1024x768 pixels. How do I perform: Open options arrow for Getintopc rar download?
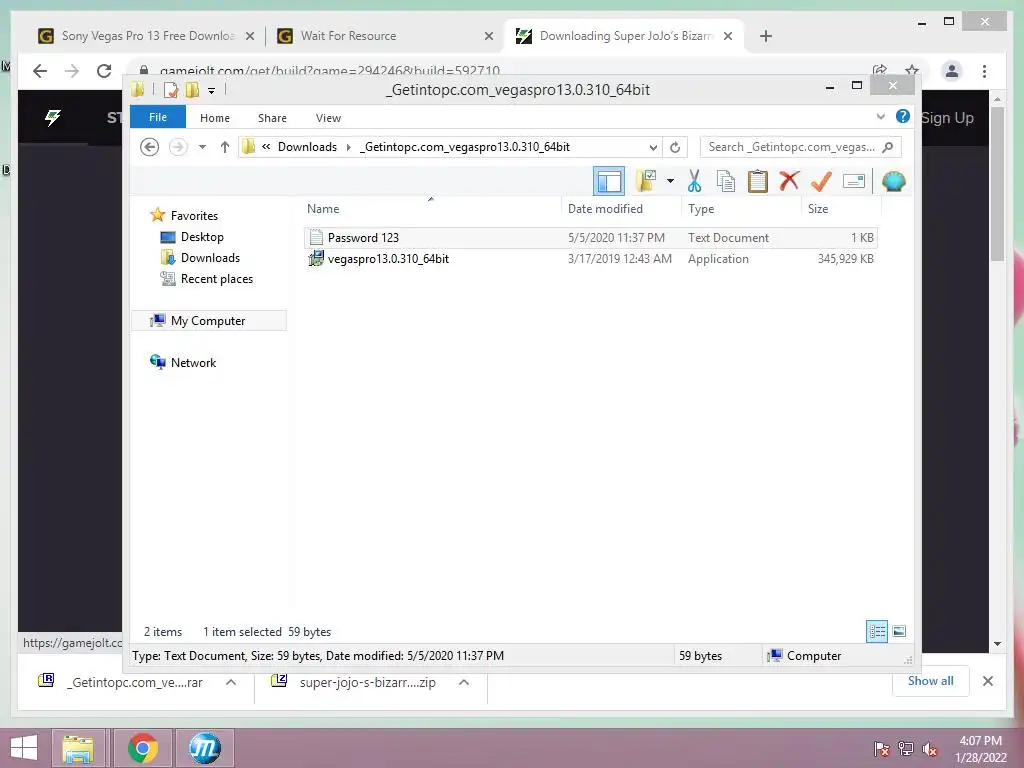231,682
